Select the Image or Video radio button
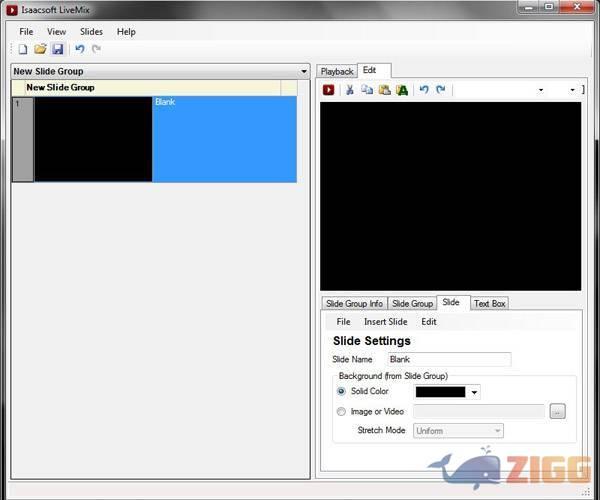 (341, 411)
